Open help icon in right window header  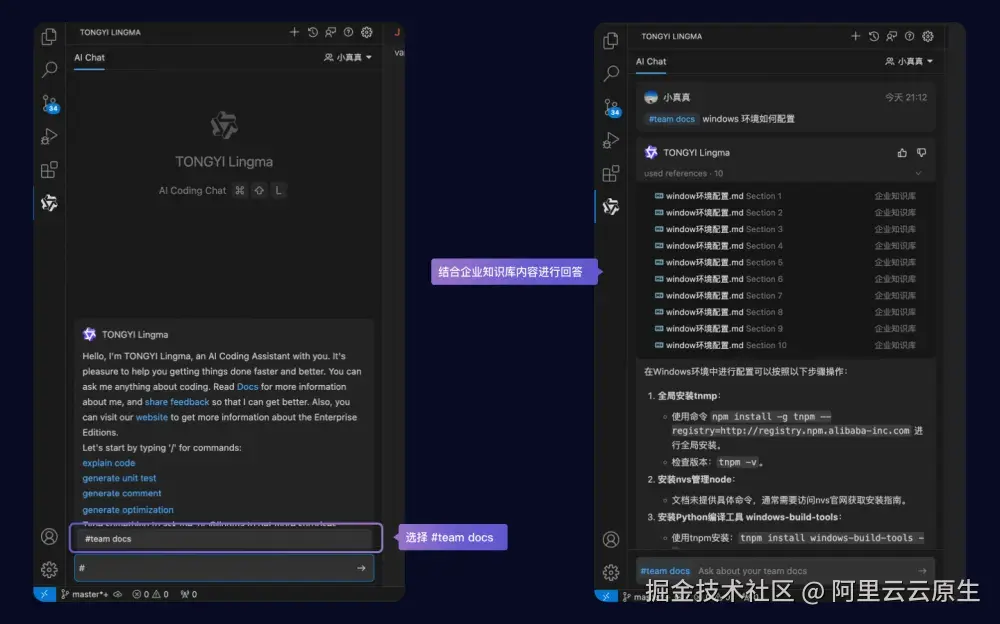[909, 36]
